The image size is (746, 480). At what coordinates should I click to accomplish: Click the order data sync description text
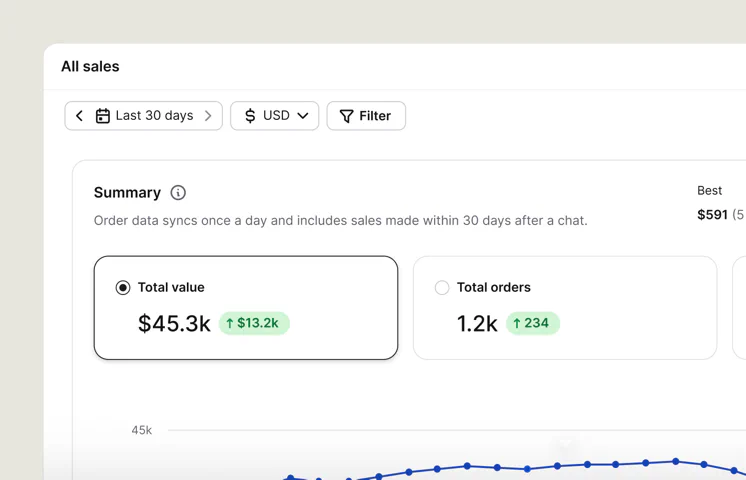pyautogui.click(x=341, y=221)
